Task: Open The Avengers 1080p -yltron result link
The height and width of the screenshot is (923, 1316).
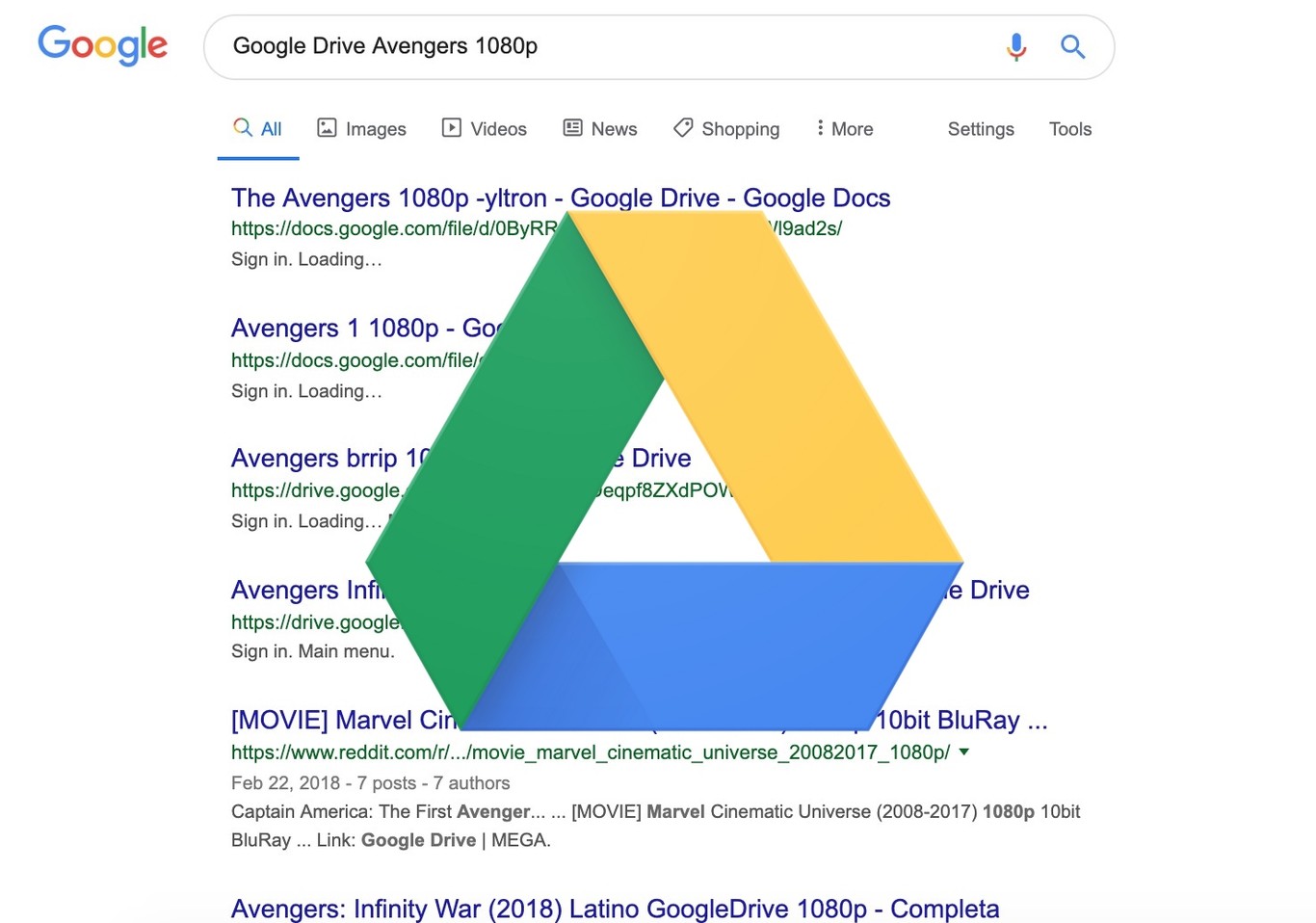Action: [x=561, y=198]
